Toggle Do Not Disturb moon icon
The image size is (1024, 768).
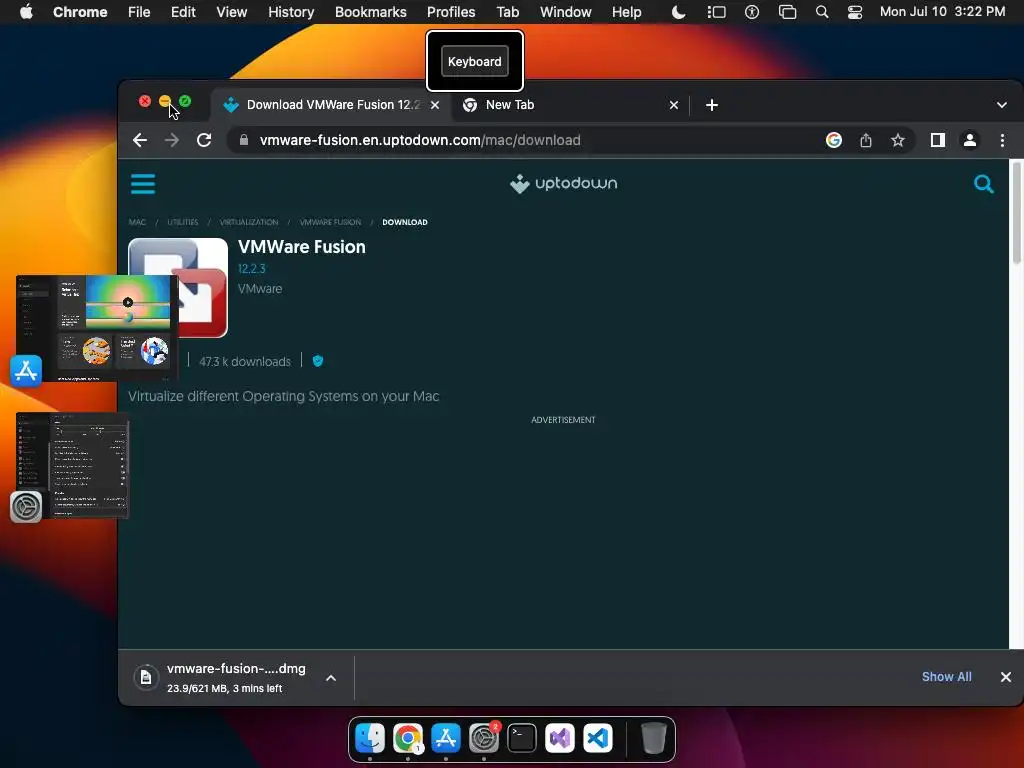pos(679,12)
